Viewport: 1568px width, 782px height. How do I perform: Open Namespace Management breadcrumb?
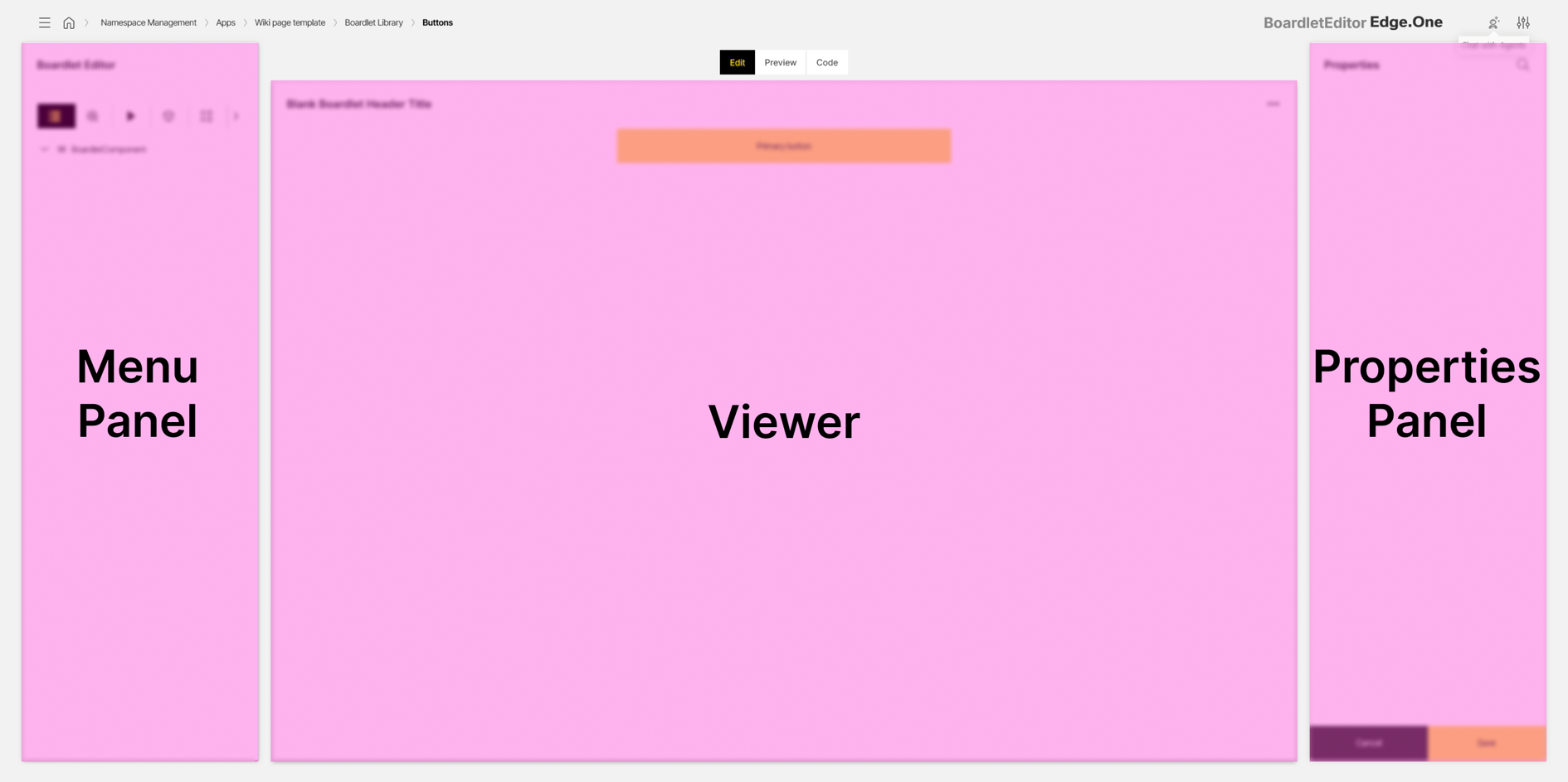tap(149, 23)
